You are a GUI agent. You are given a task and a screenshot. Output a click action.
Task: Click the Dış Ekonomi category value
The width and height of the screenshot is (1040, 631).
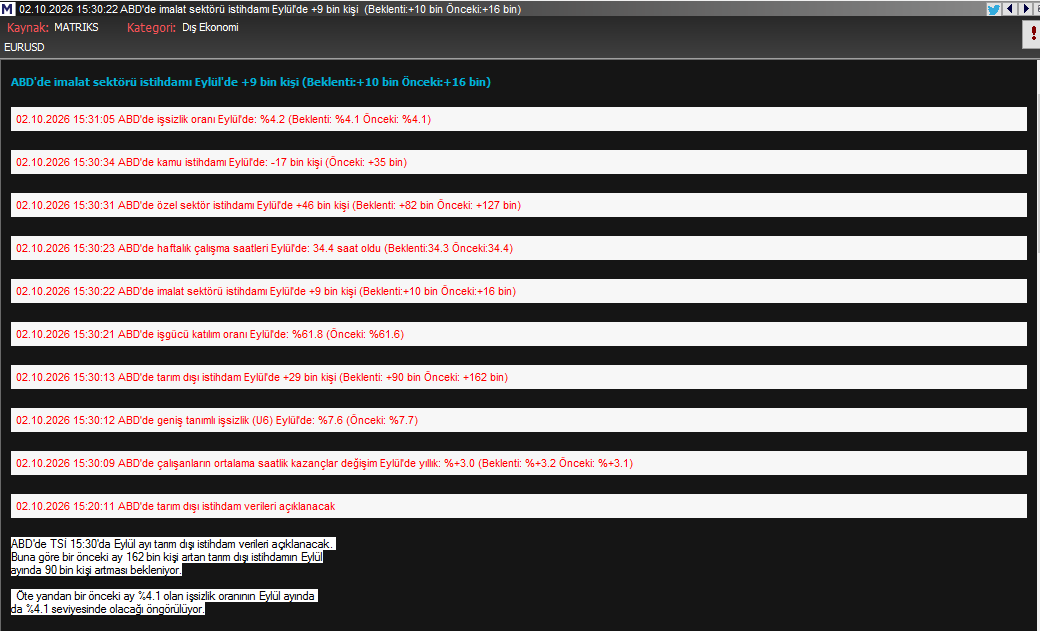(x=210, y=27)
